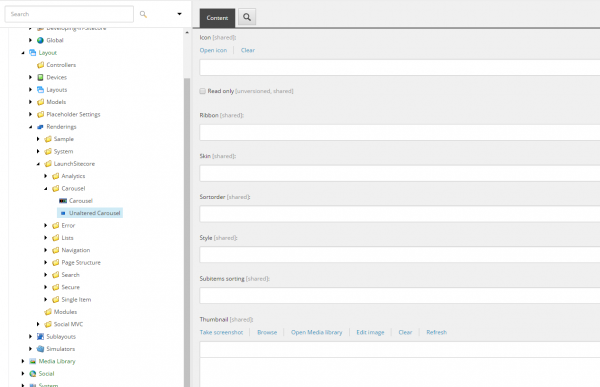Screen dimensions: 600x387
Task: Click the Open Media library link
Action: click(316, 332)
